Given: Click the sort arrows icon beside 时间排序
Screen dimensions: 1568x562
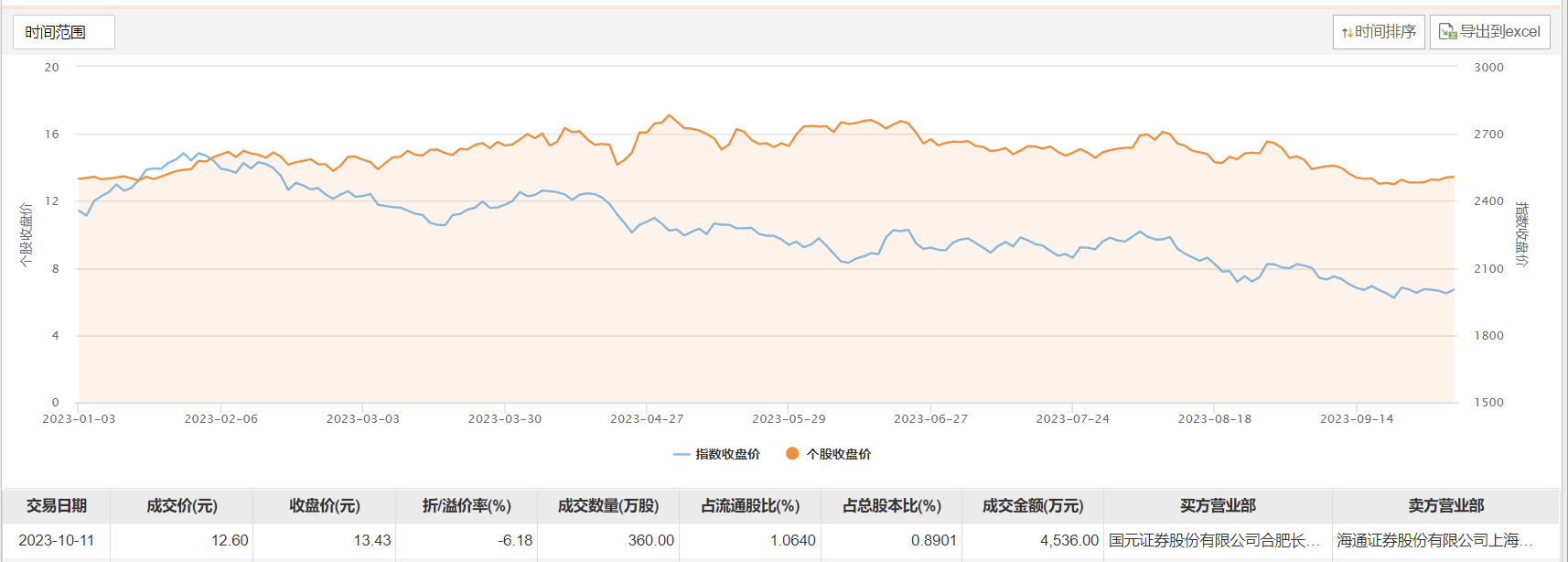Looking at the screenshot, I should coord(1347,33).
